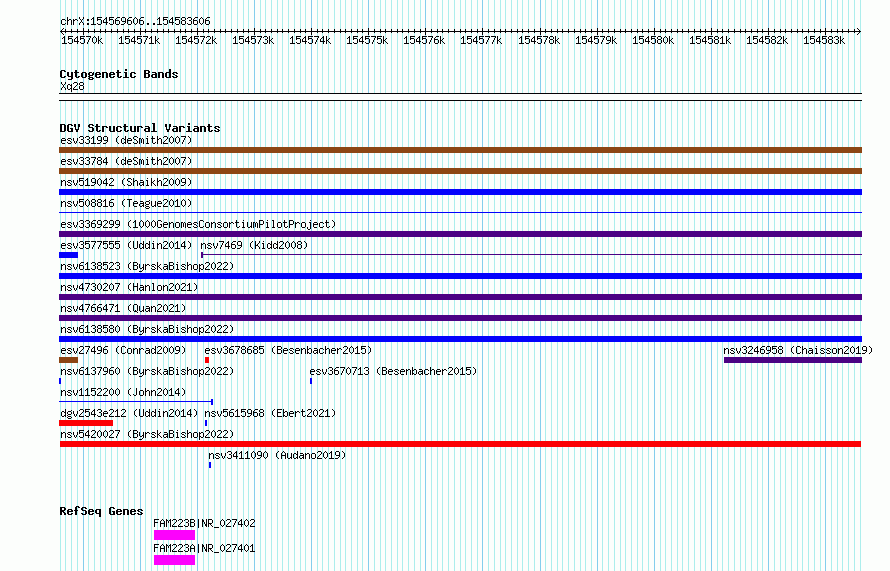Click the 154580k ruler tick label

653,41
